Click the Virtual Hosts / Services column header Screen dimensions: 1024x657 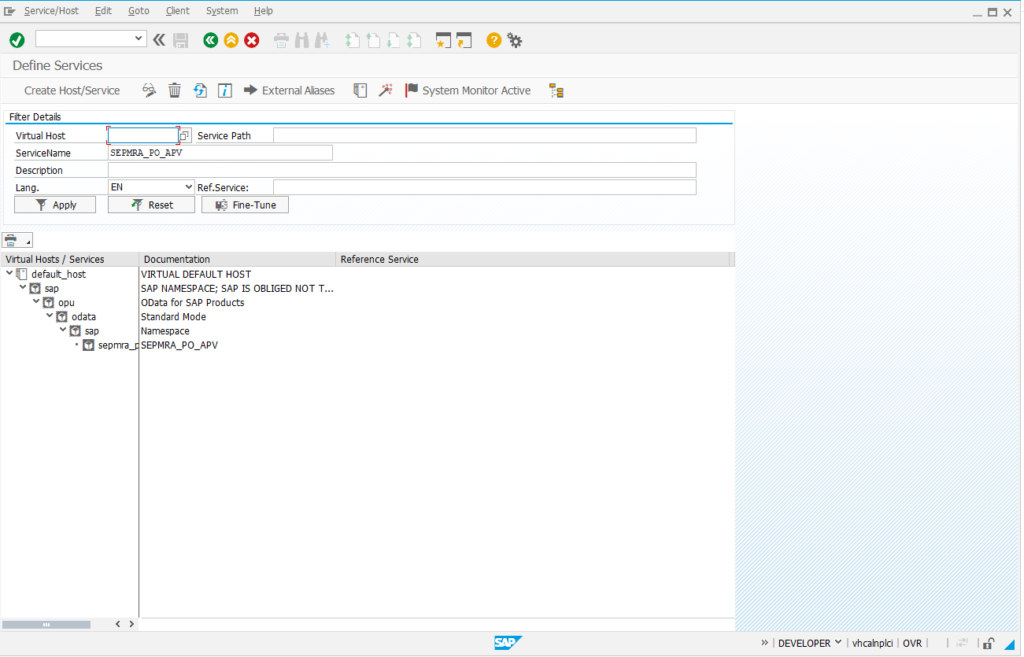69,259
